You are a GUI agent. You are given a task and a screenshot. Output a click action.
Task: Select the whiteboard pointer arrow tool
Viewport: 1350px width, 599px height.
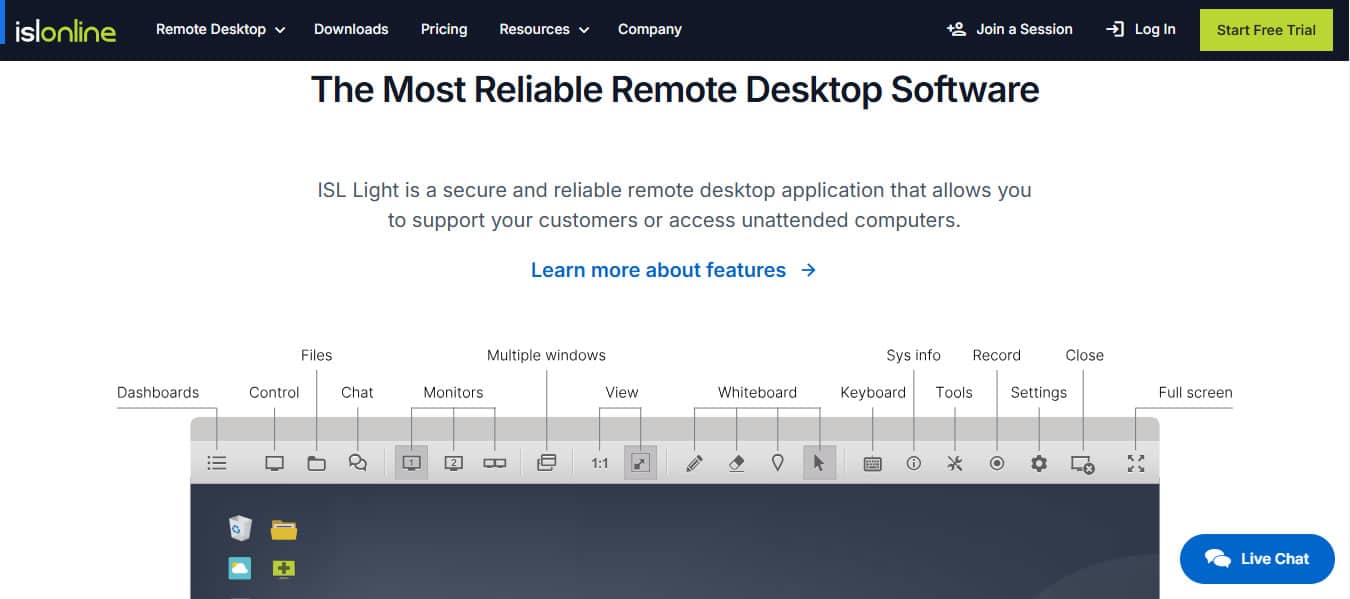820,463
